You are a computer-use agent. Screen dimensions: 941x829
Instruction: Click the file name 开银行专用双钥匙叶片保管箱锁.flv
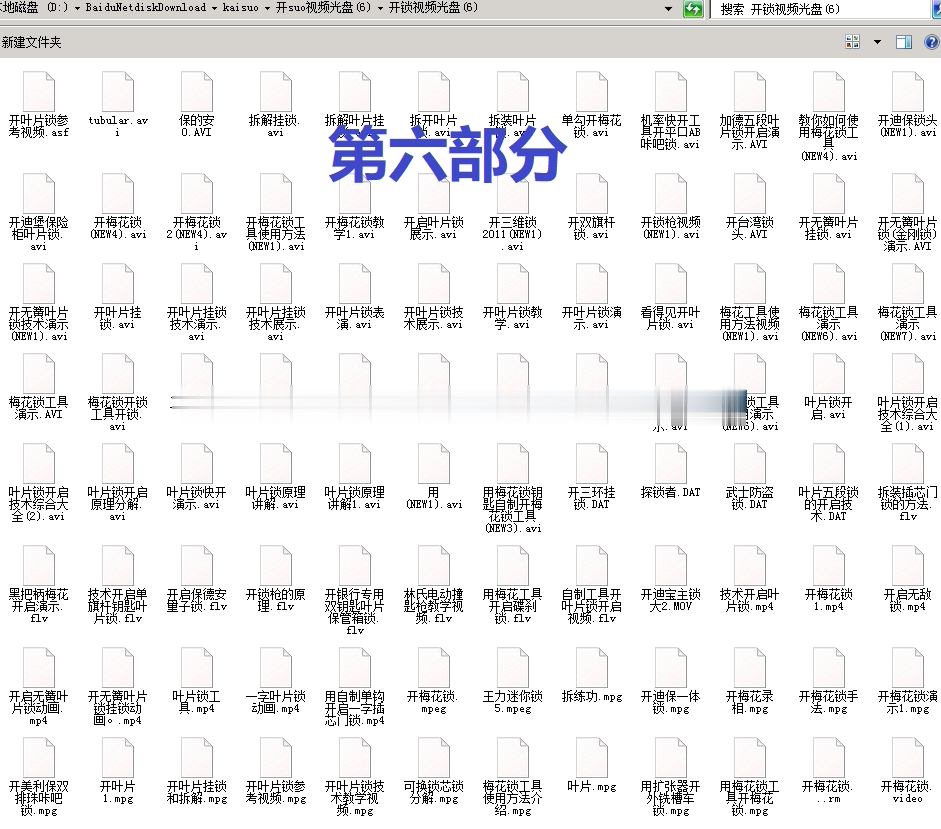354,612
